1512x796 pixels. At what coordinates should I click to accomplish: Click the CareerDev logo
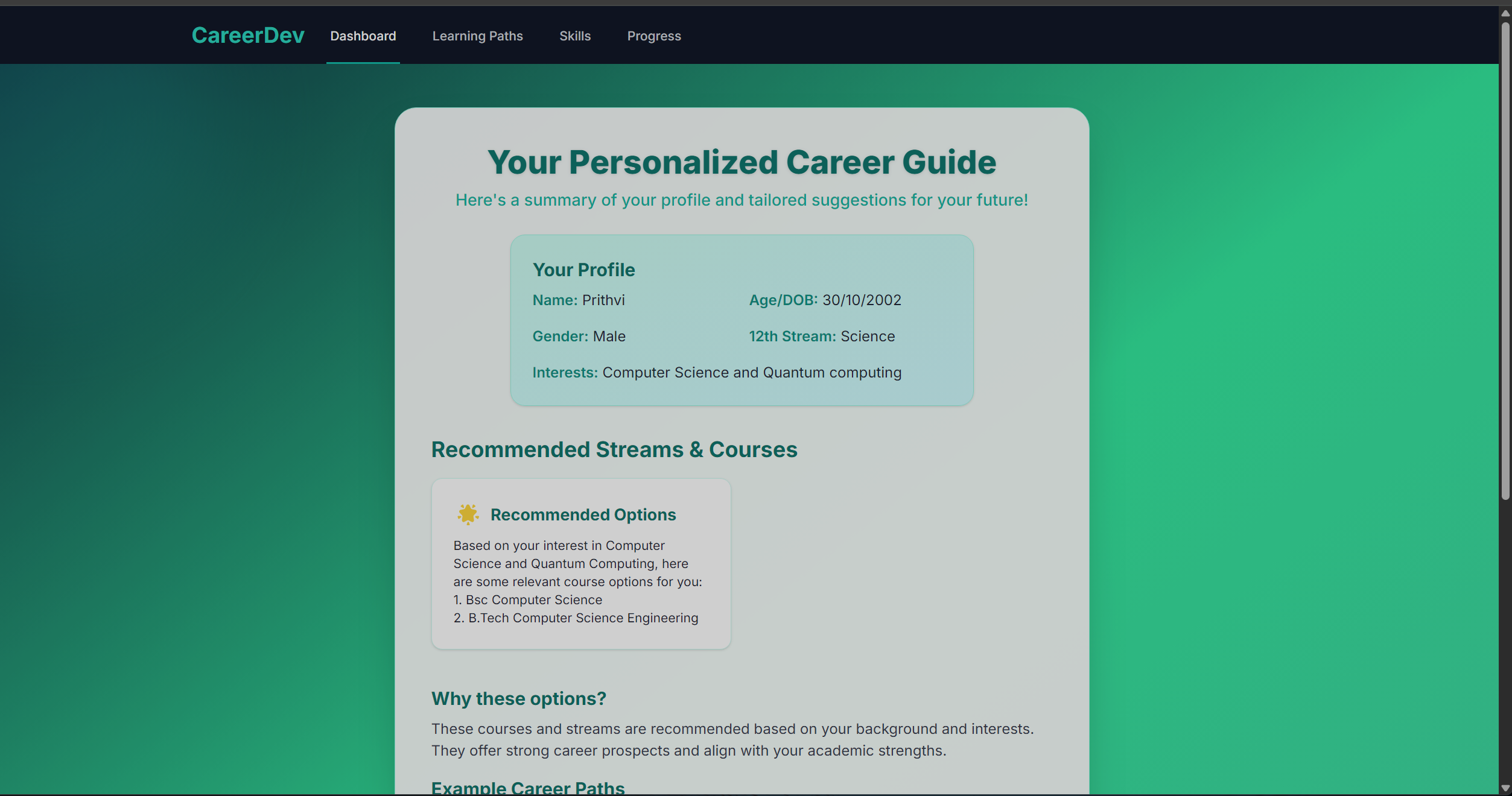pyautogui.click(x=247, y=36)
